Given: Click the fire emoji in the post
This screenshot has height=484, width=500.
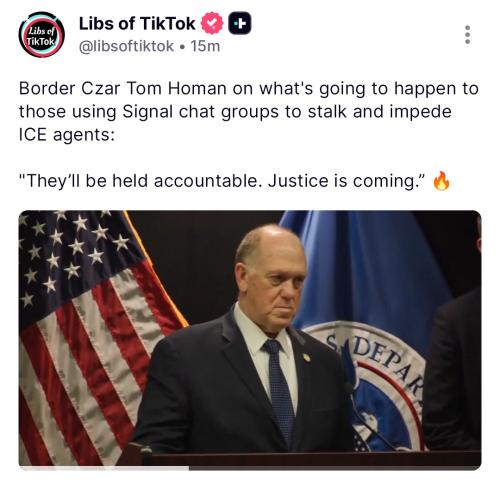Looking at the screenshot, I should pos(441,181).
